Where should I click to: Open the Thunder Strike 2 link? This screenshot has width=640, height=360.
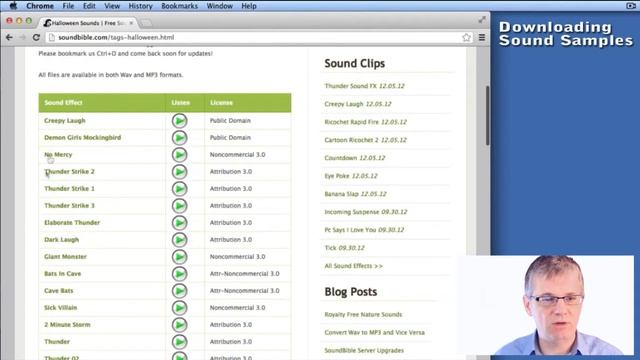[69, 171]
